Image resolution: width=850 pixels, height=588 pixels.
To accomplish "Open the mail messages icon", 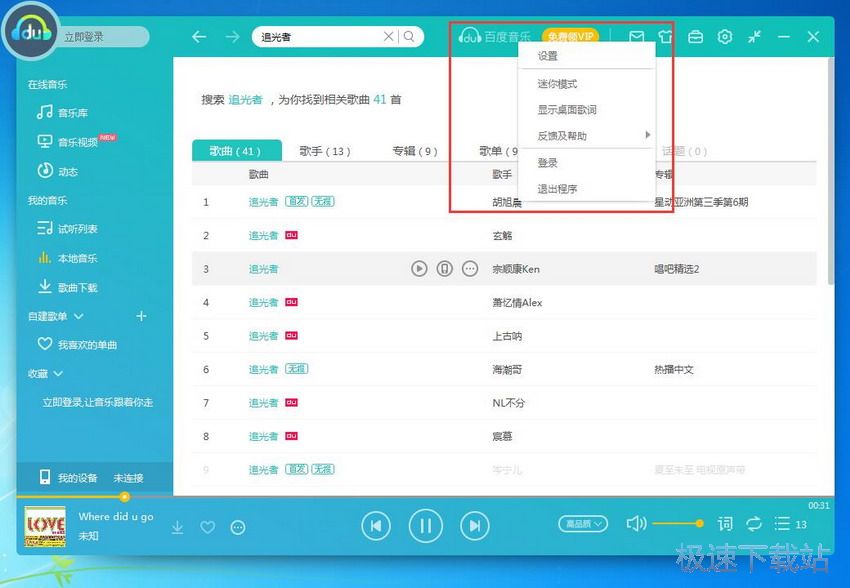I will [637, 37].
